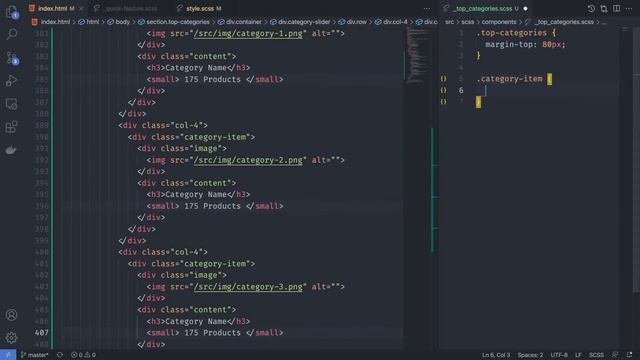Follow /src/img/category-2.png link
The image size is (640, 360).
pos(248,160)
